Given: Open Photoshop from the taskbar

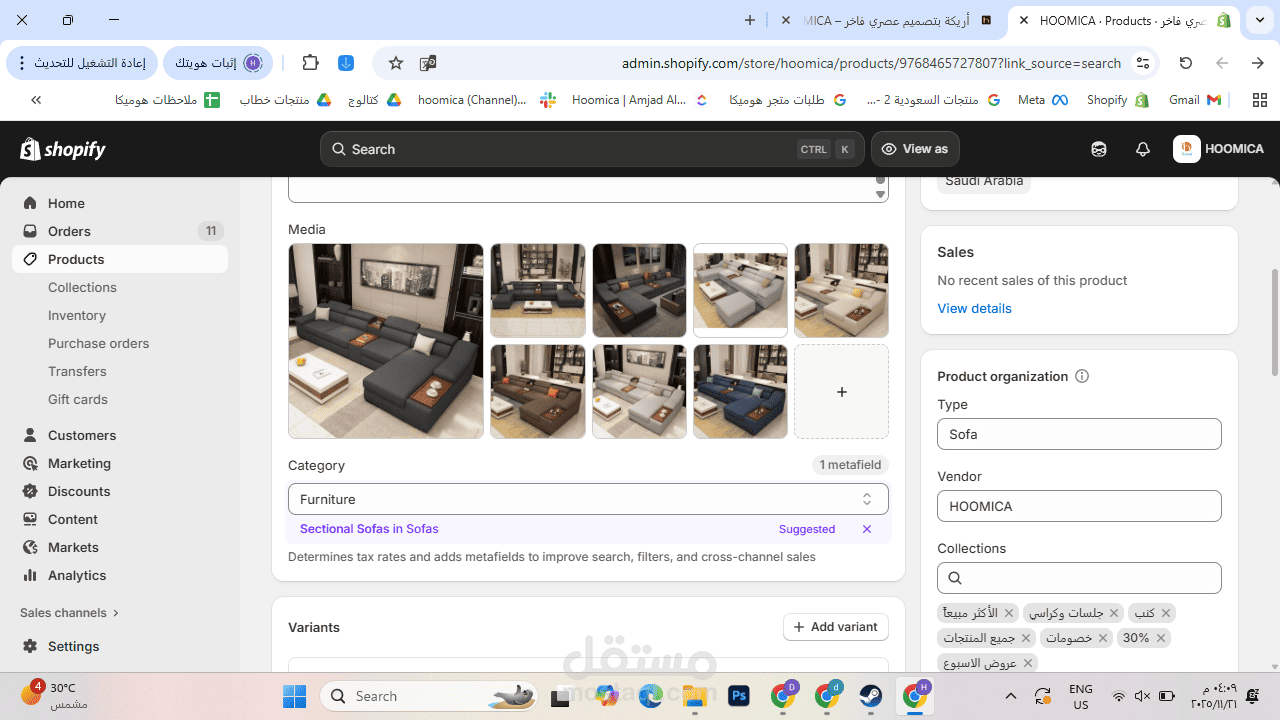Looking at the screenshot, I should pos(739,696).
